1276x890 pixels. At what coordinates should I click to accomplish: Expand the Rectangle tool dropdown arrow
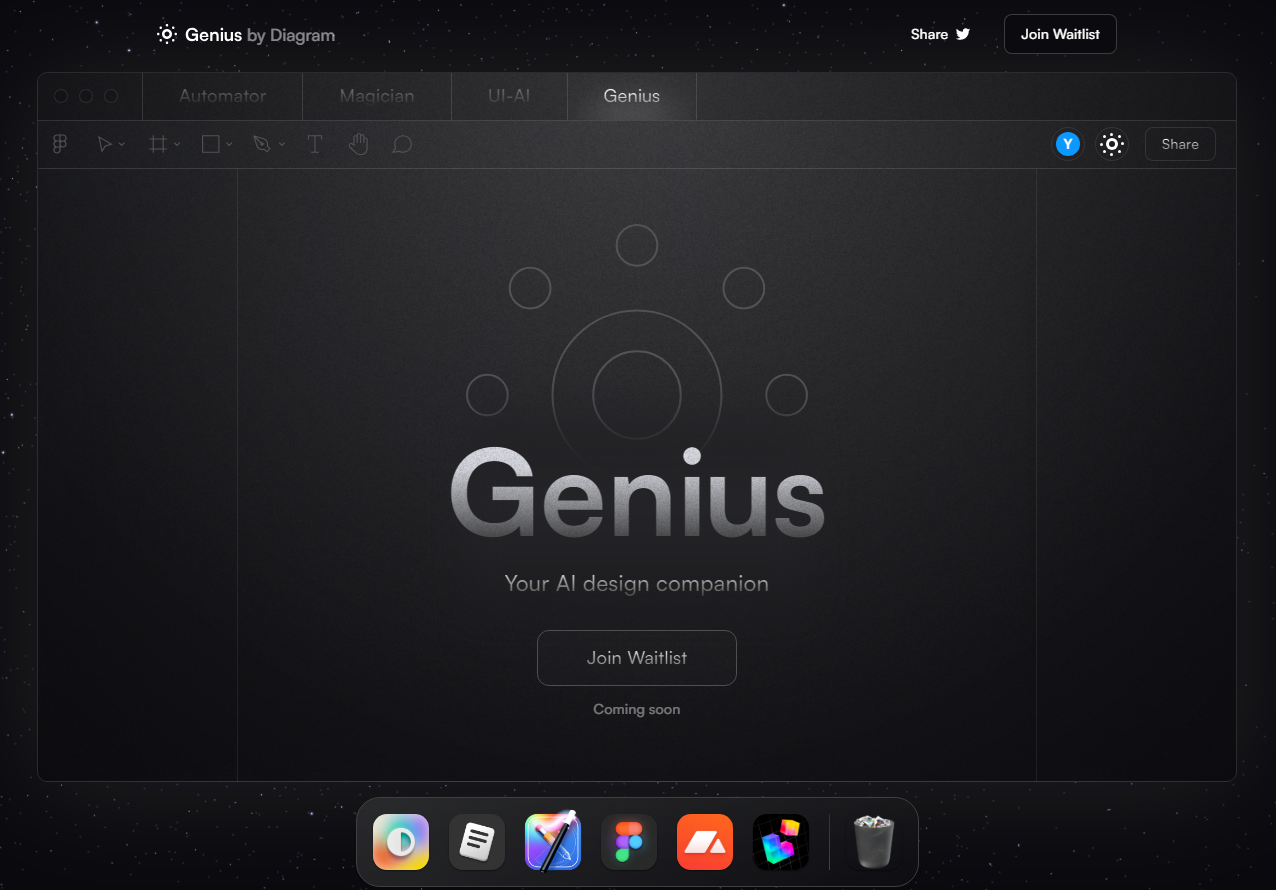point(229,145)
